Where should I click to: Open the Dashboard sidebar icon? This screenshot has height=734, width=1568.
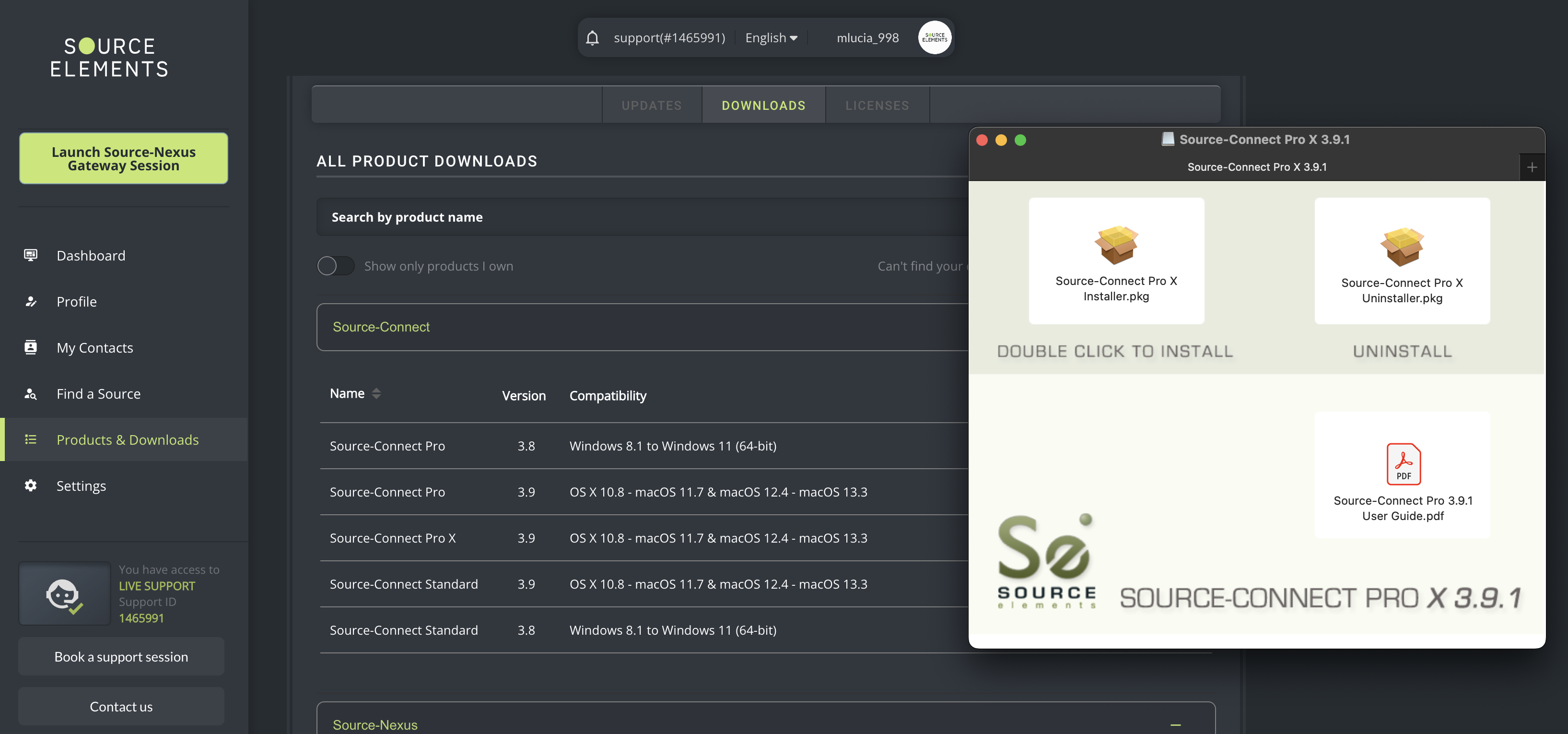(x=30, y=255)
